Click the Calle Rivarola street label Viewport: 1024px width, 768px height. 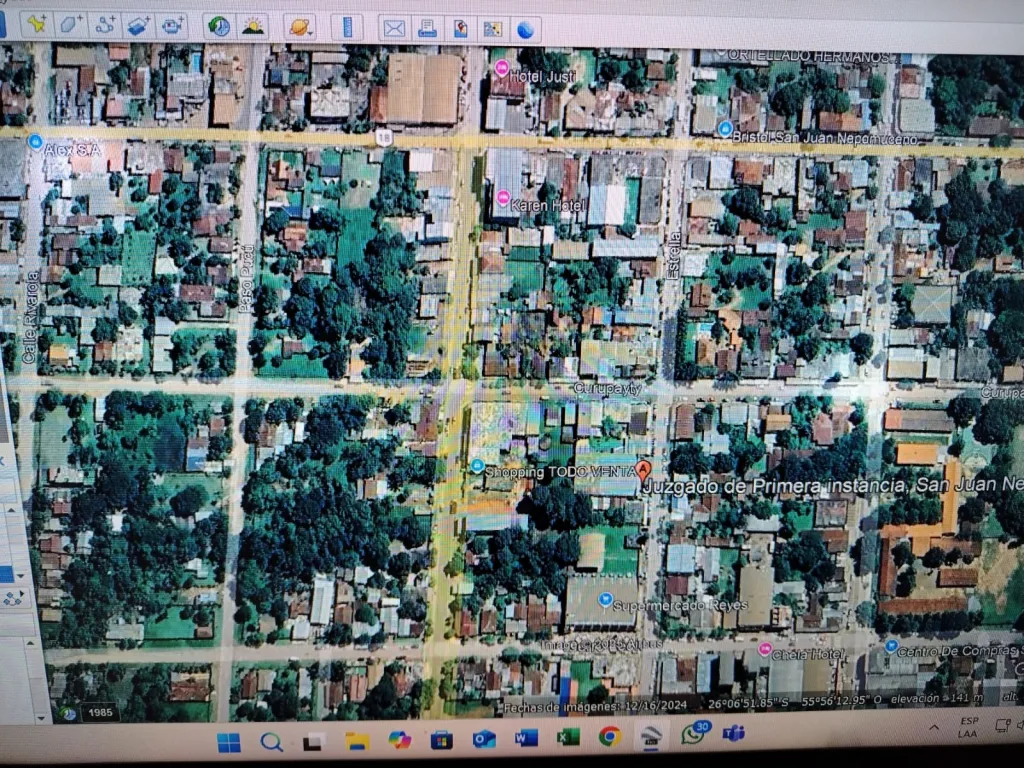pyautogui.click(x=29, y=318)
